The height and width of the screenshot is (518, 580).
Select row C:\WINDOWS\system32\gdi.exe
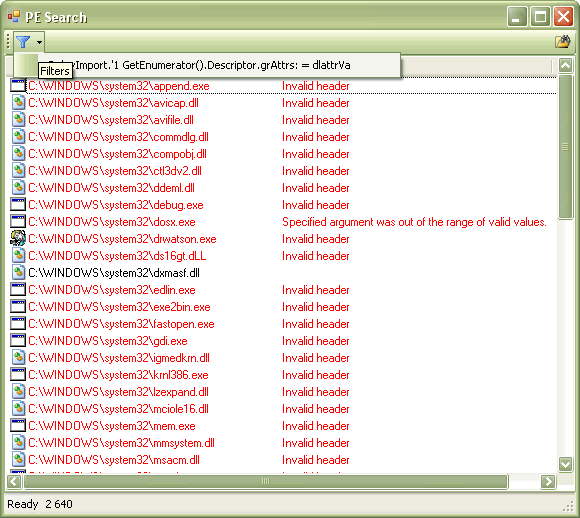(x=283, y=341)
